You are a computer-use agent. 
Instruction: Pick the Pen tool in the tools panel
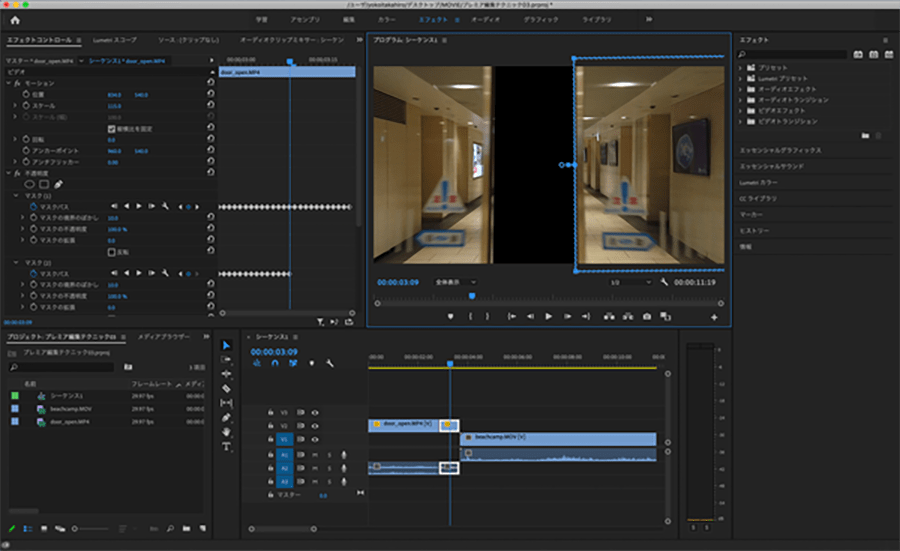(x=226, y=417)
